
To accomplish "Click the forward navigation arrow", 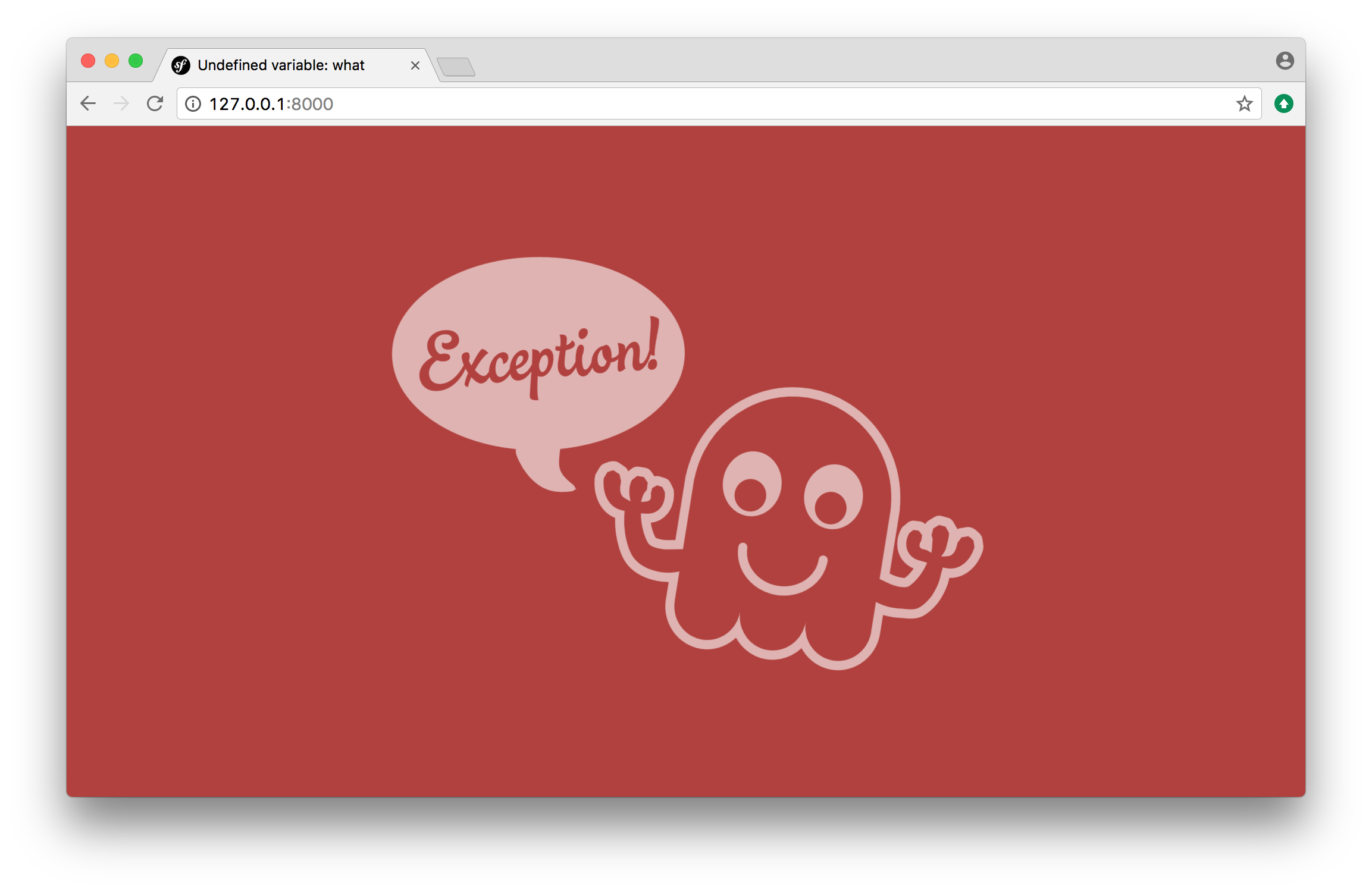I will click(x=121, y=103).
